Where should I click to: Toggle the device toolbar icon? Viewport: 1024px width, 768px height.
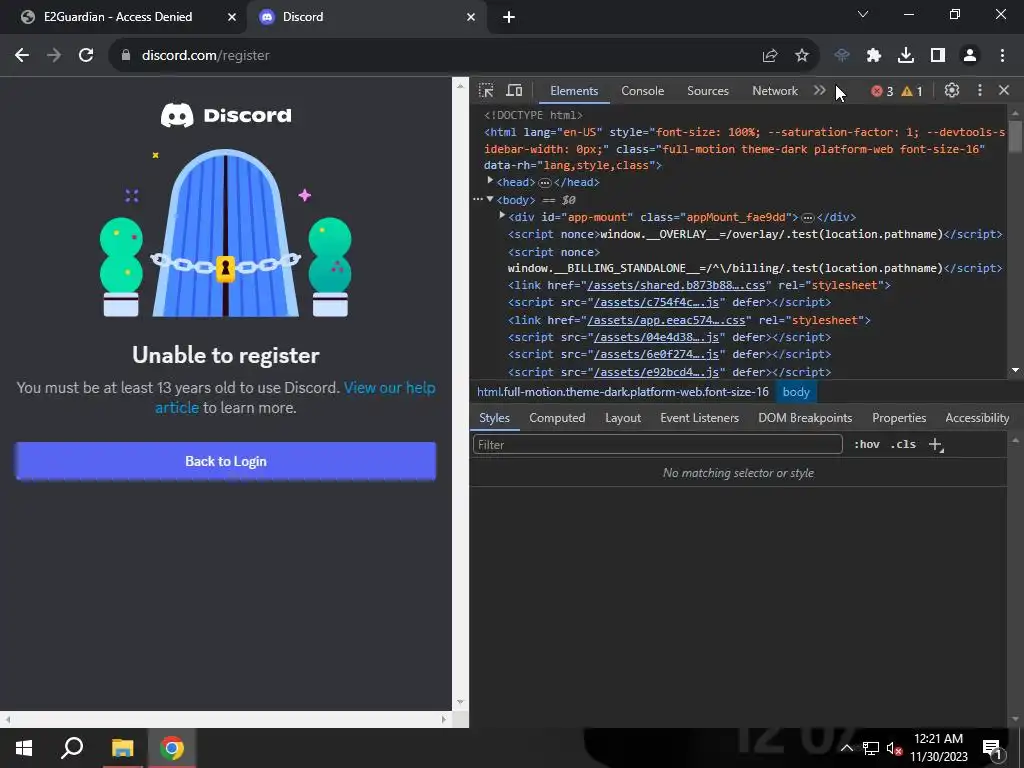[x=515, y=91]
